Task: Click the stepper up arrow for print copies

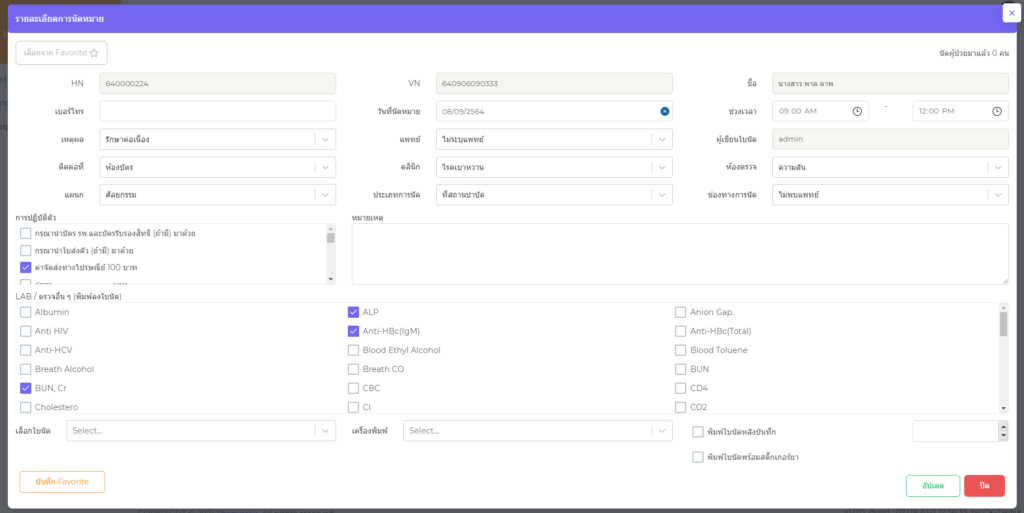Action: point(1003,426)
